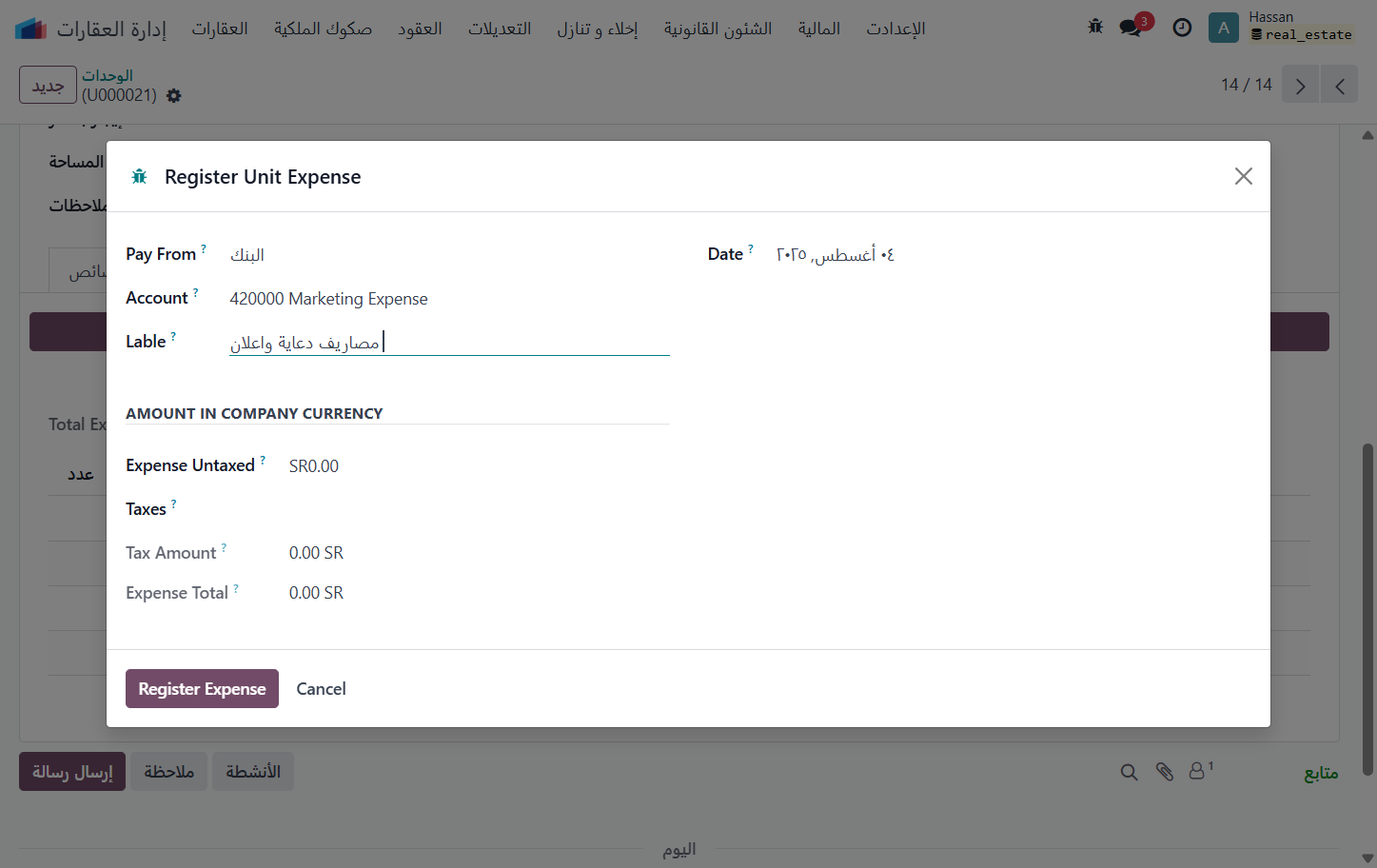Open the العقود menu
Viewport: 1377px width, 868px height.
pos(420,29)
